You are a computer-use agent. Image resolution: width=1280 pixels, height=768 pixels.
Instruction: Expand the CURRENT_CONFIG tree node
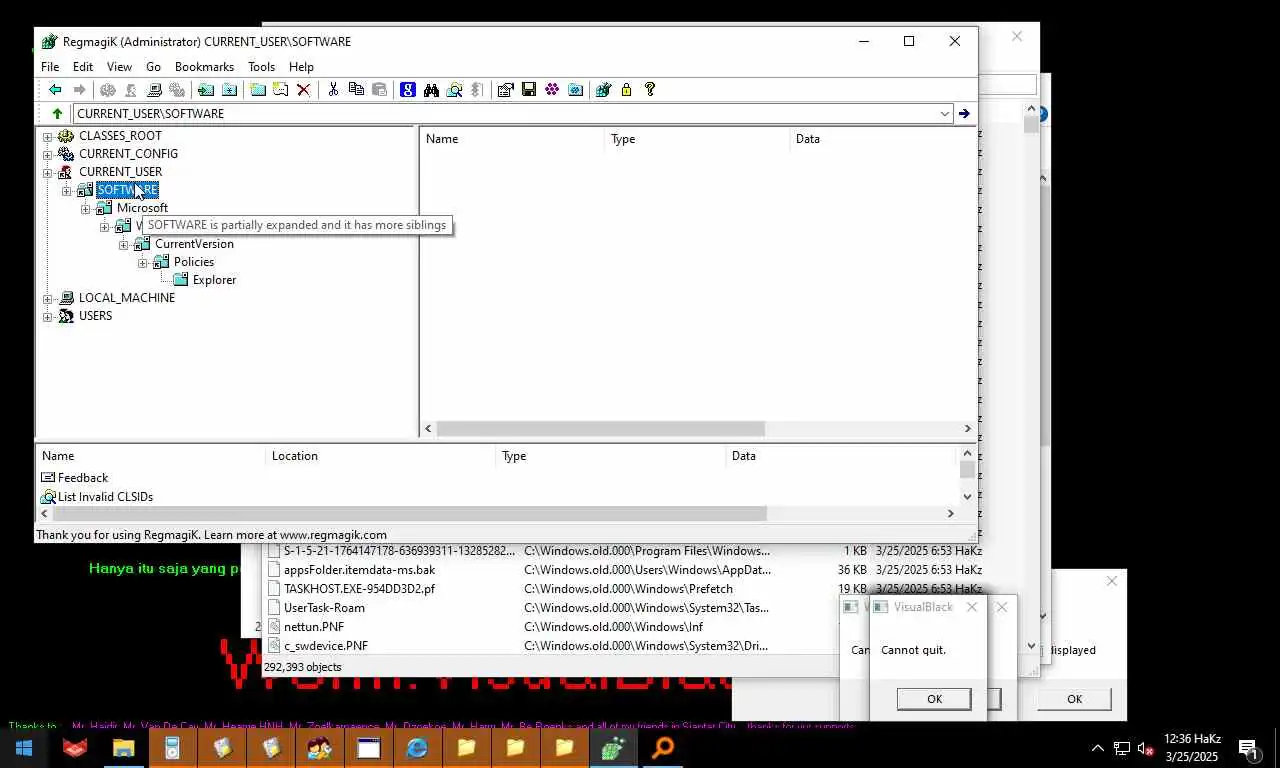tap(47, 155)
